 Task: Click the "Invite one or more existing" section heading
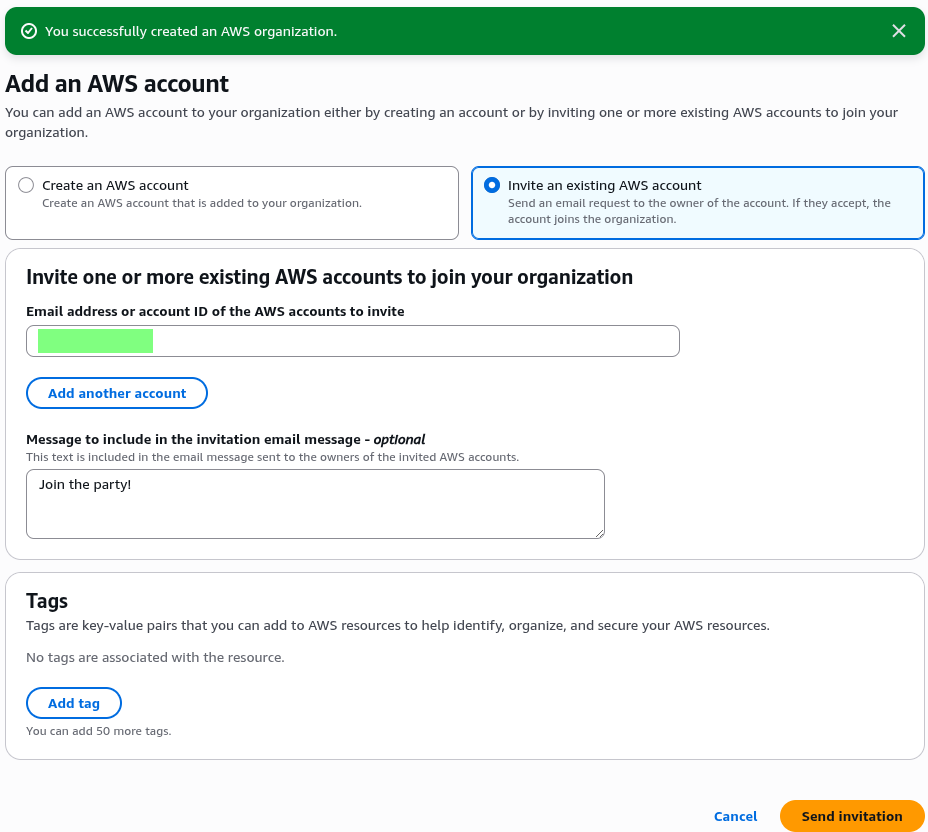329,277
